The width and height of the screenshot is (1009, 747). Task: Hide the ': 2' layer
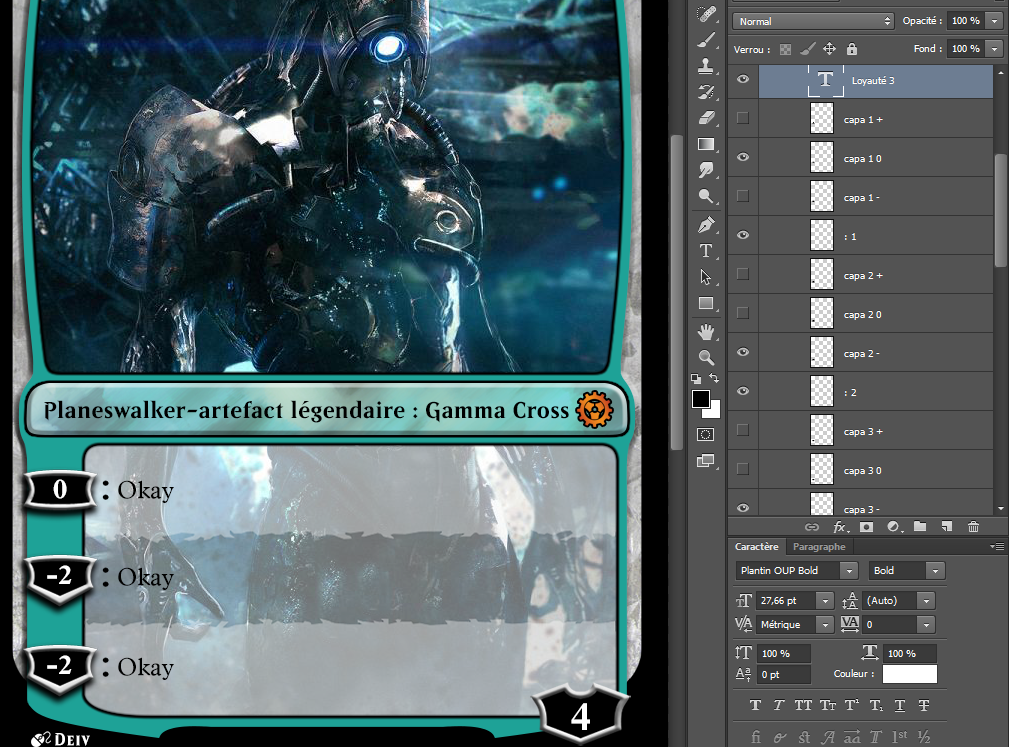coord(743,391)
